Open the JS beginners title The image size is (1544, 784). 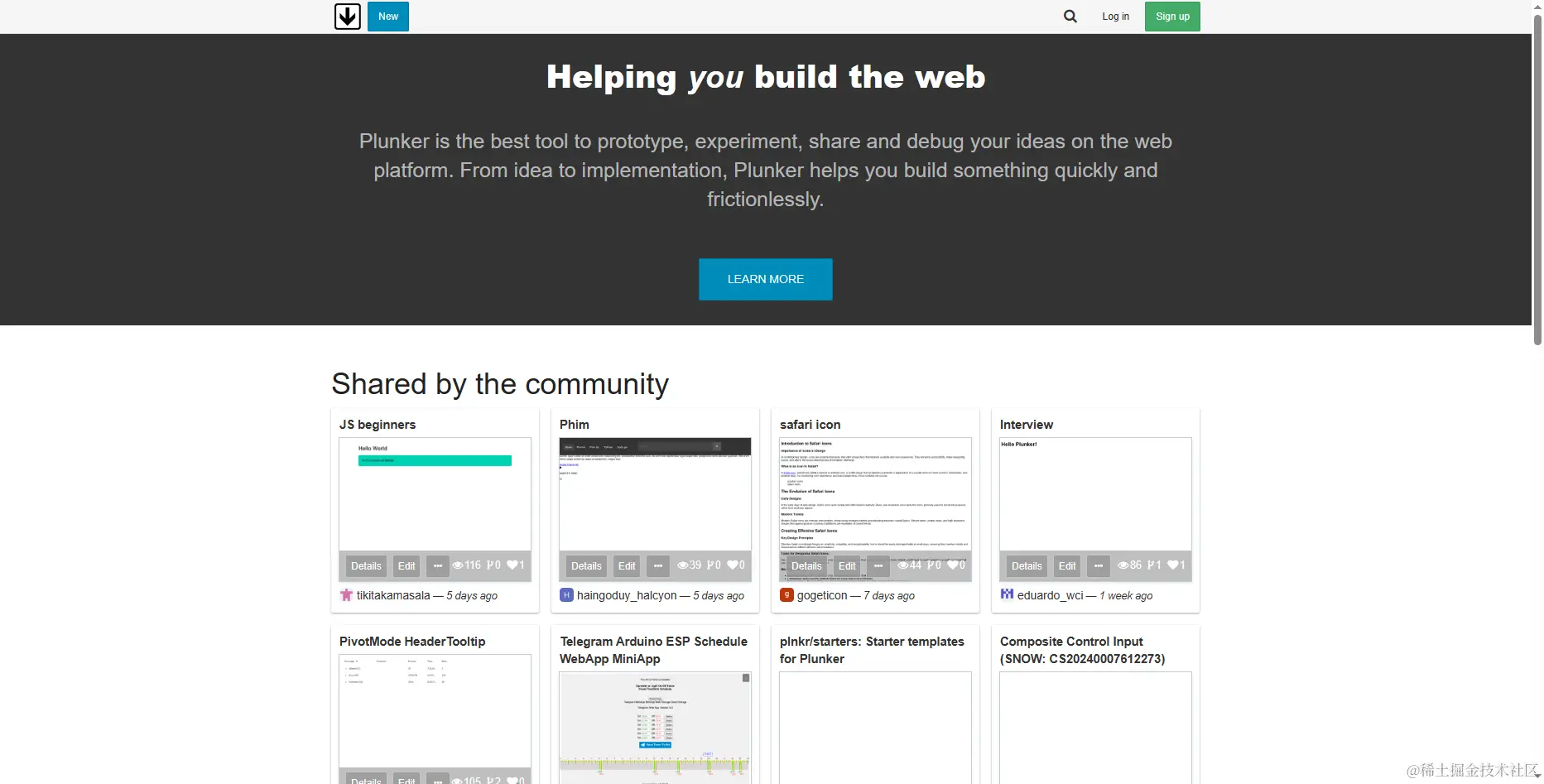378,425
